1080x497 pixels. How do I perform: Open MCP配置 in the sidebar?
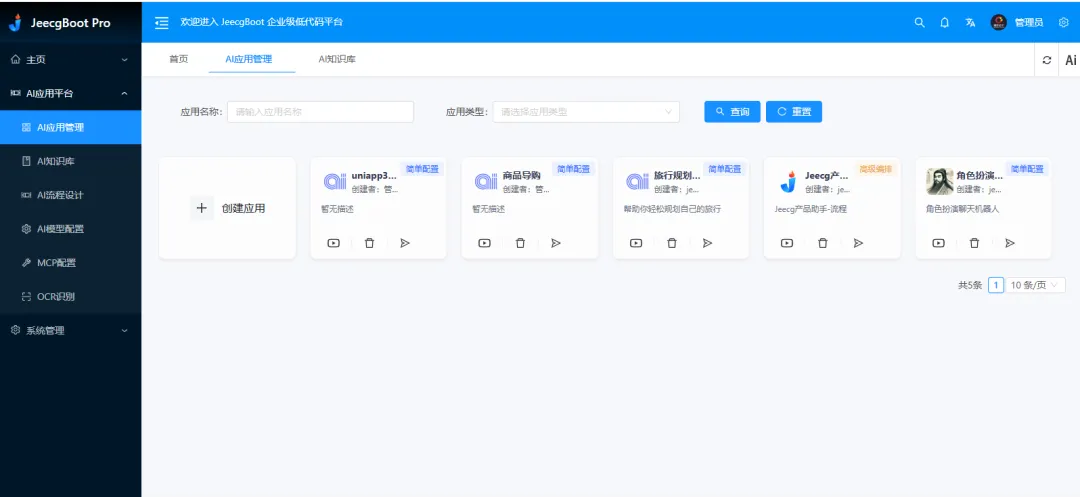[x=70, y=262]
